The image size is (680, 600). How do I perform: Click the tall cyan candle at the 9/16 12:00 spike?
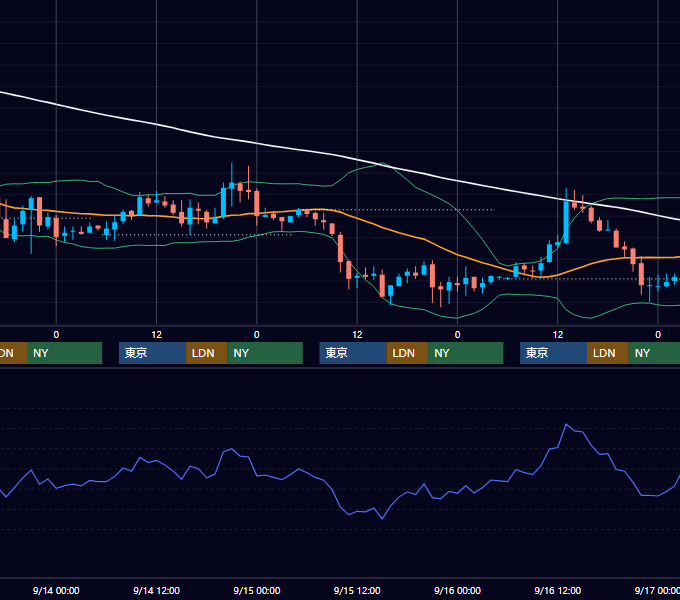[x=566, y=222]
